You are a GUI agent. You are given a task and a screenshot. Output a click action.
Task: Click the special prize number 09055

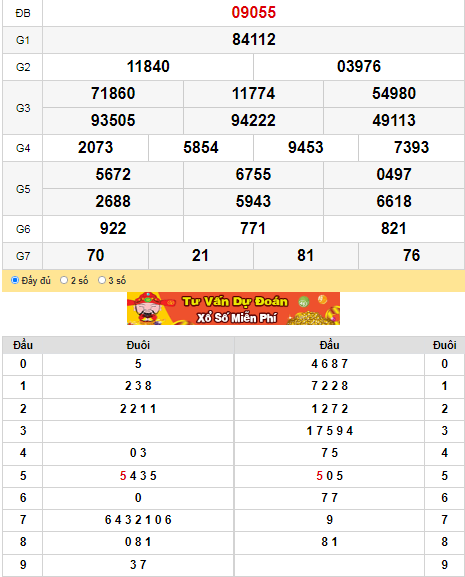[x=253, y=13]
